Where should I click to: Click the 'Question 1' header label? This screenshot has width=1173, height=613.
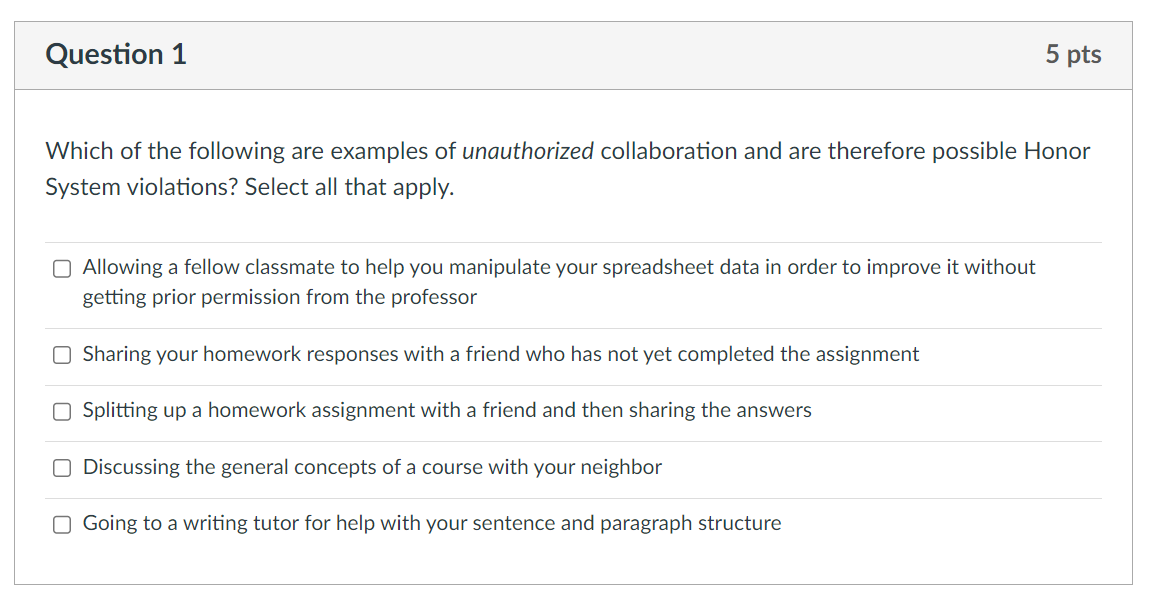point(116,55)
